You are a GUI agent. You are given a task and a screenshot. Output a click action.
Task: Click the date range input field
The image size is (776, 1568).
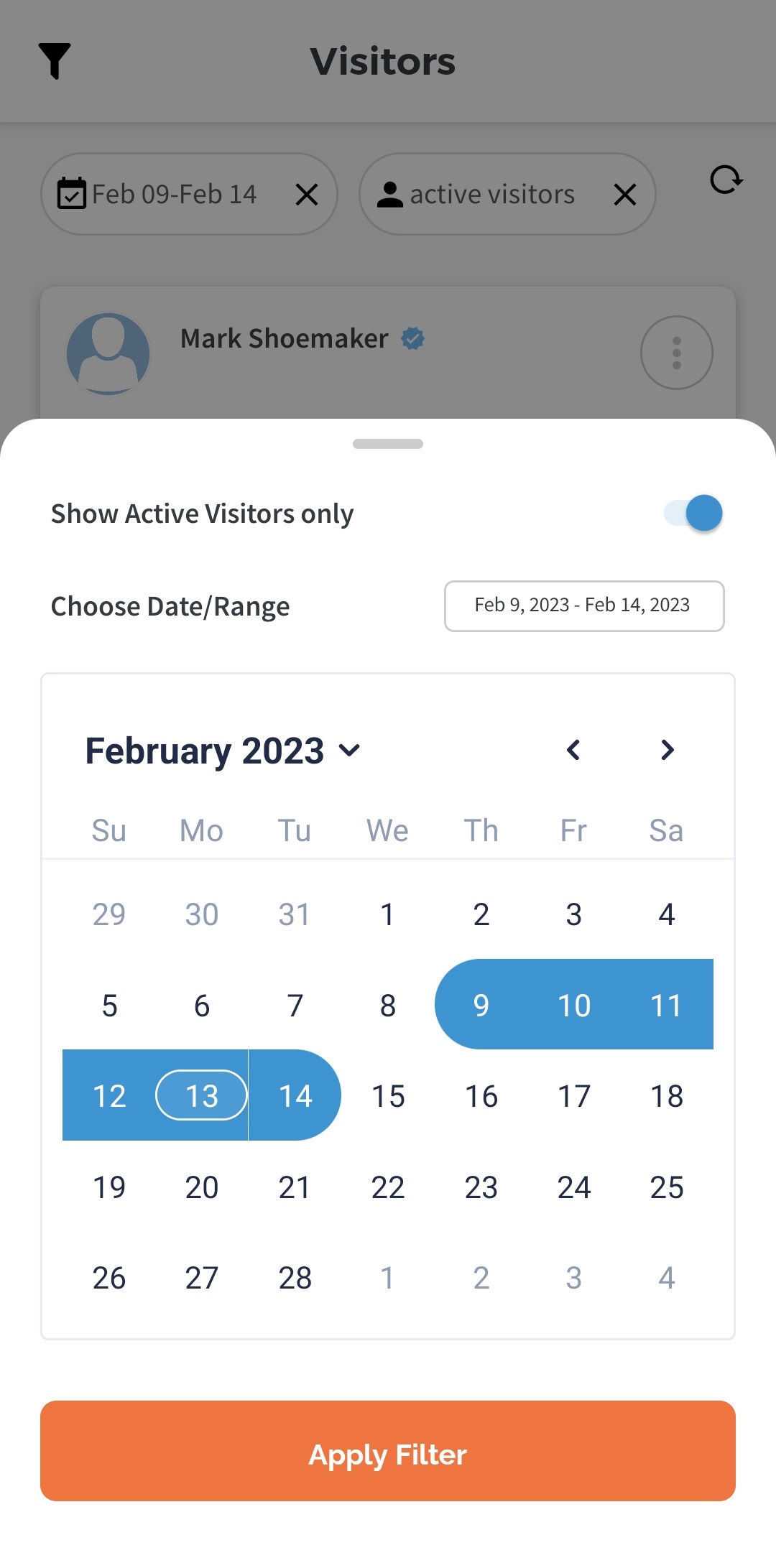[x=583, y=606]
